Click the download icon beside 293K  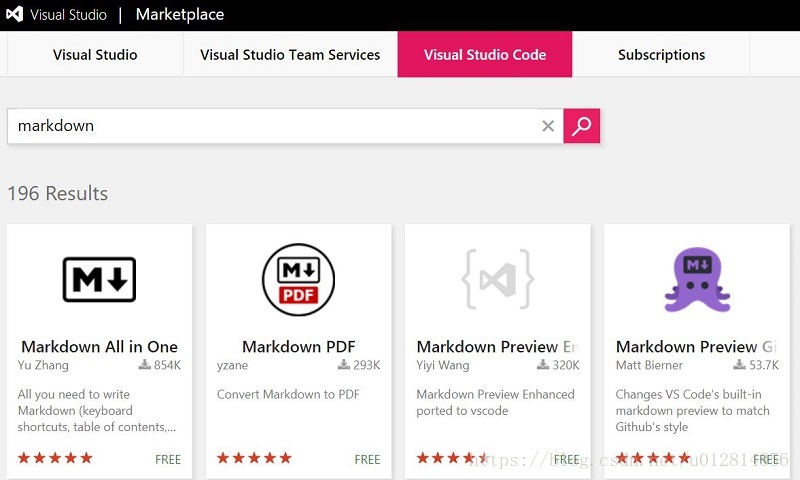click(344, 364)
